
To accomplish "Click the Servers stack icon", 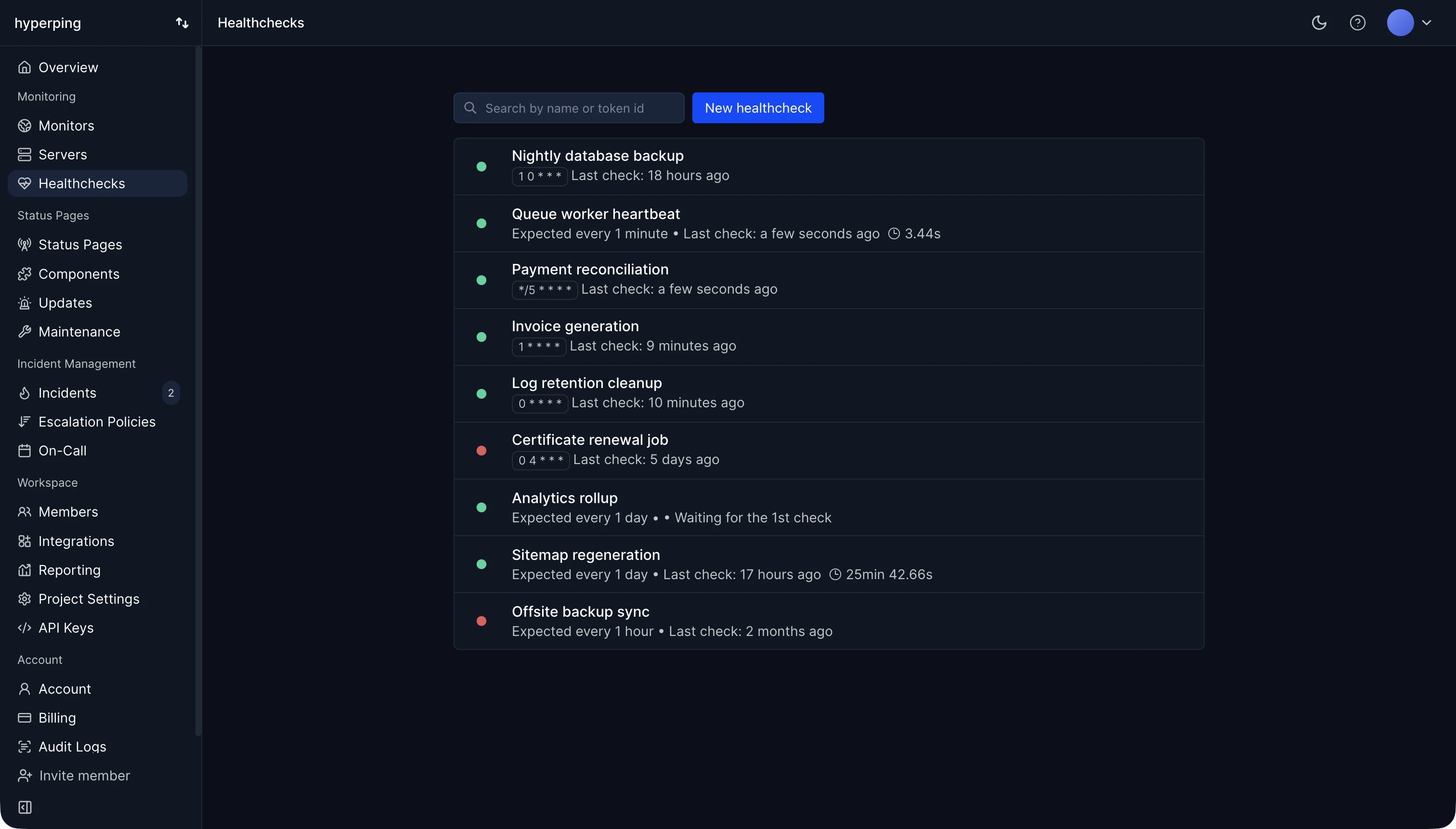I will (x=25, y=155).
